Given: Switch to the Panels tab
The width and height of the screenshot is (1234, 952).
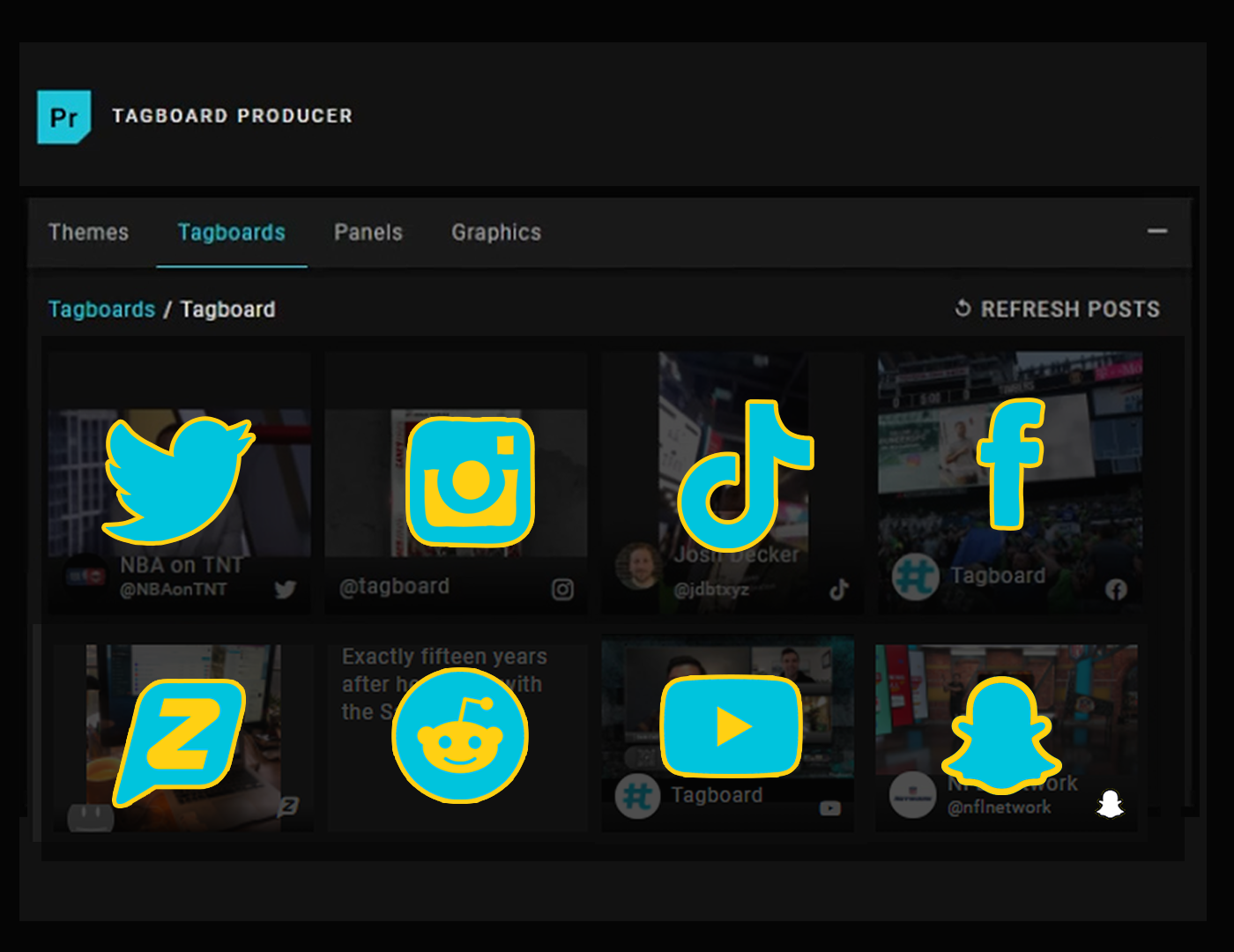Looking at the screenshot, I should pos(368,232).
